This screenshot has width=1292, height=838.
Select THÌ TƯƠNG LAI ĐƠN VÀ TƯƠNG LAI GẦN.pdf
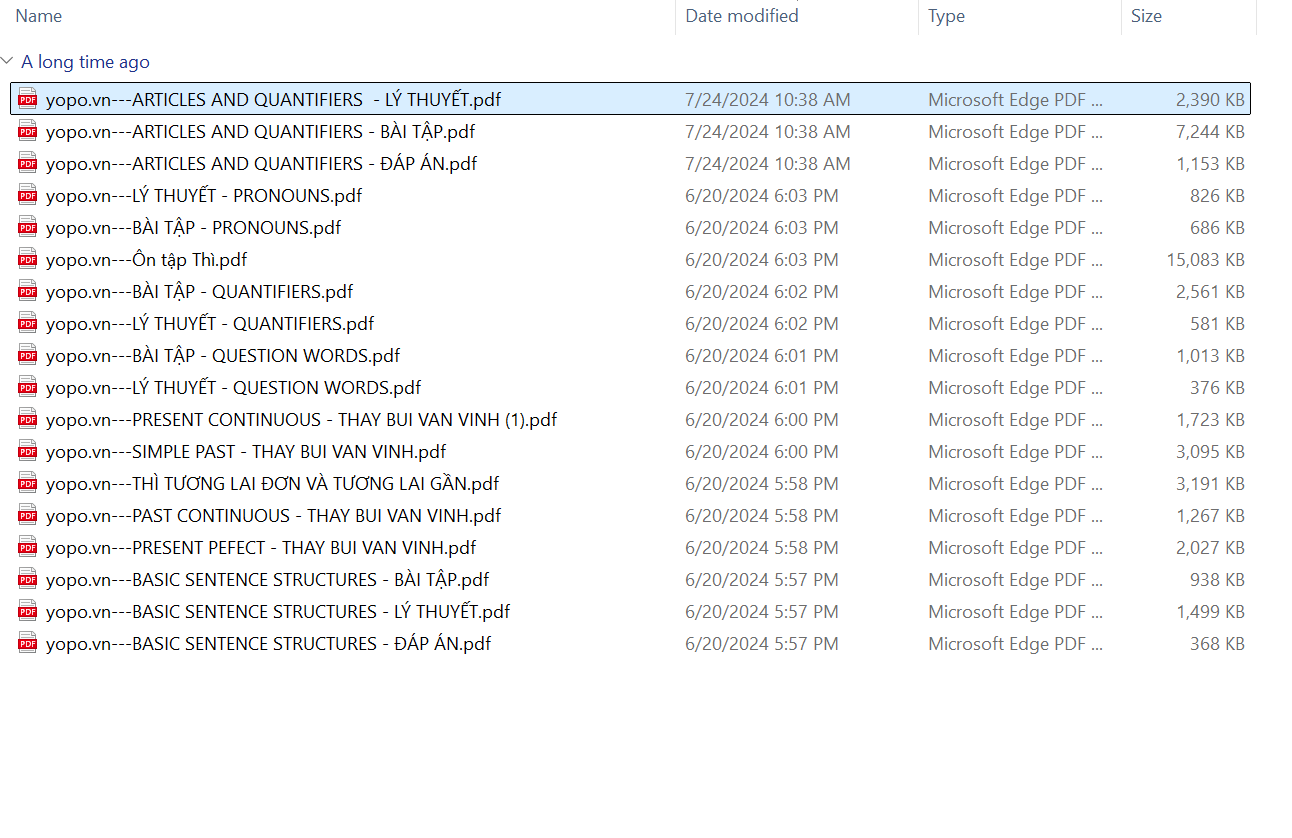[x=272, y=483]
